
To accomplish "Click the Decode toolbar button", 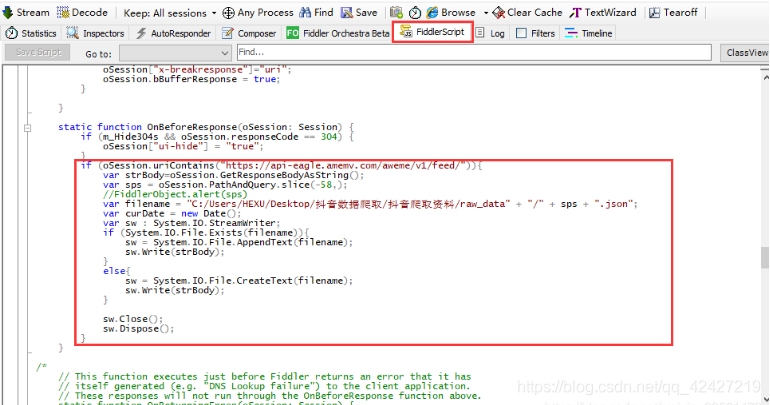I will [x=82, y=12].
